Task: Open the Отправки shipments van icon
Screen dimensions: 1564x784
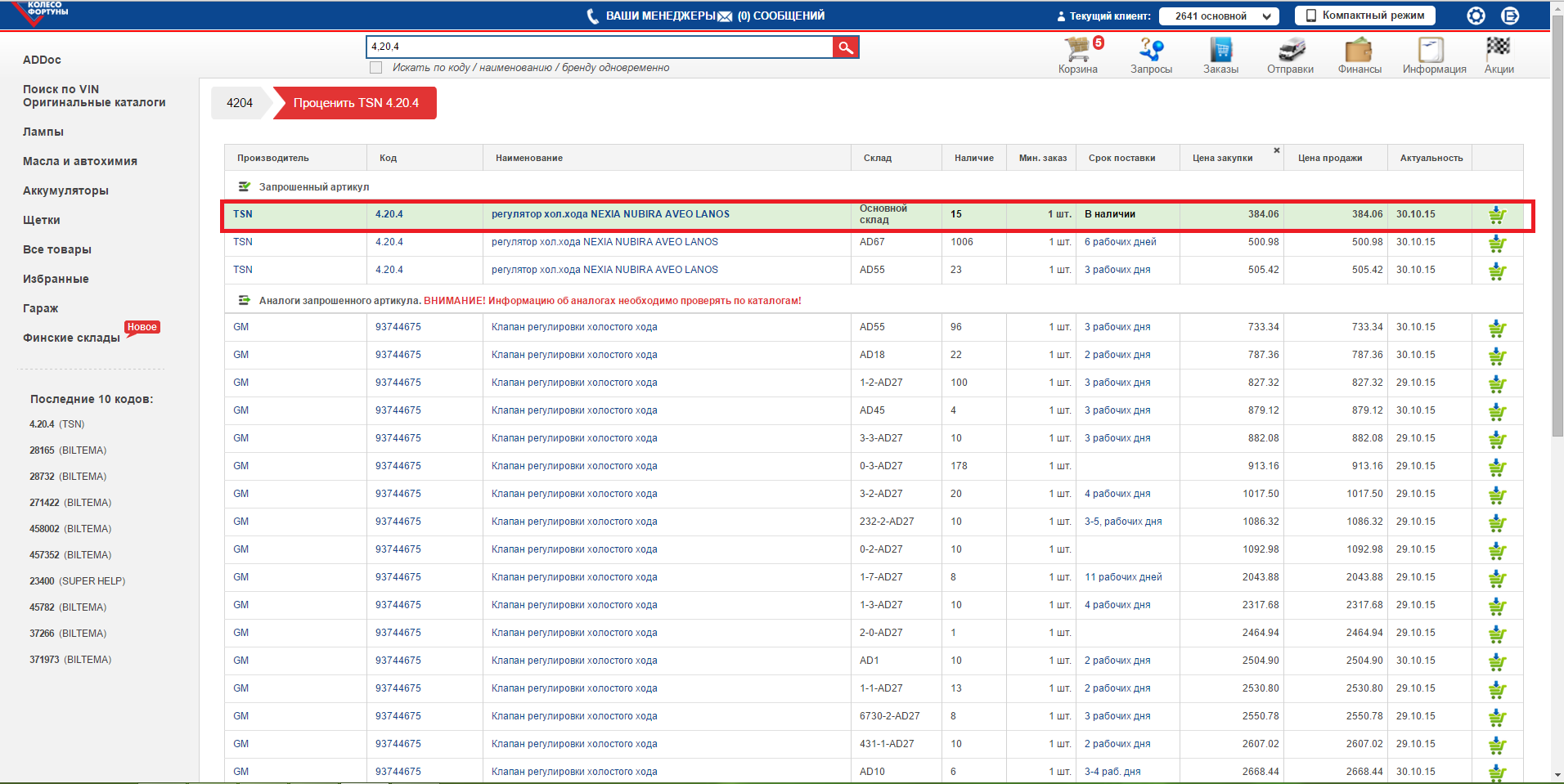Action: [x=1291, y=50]
